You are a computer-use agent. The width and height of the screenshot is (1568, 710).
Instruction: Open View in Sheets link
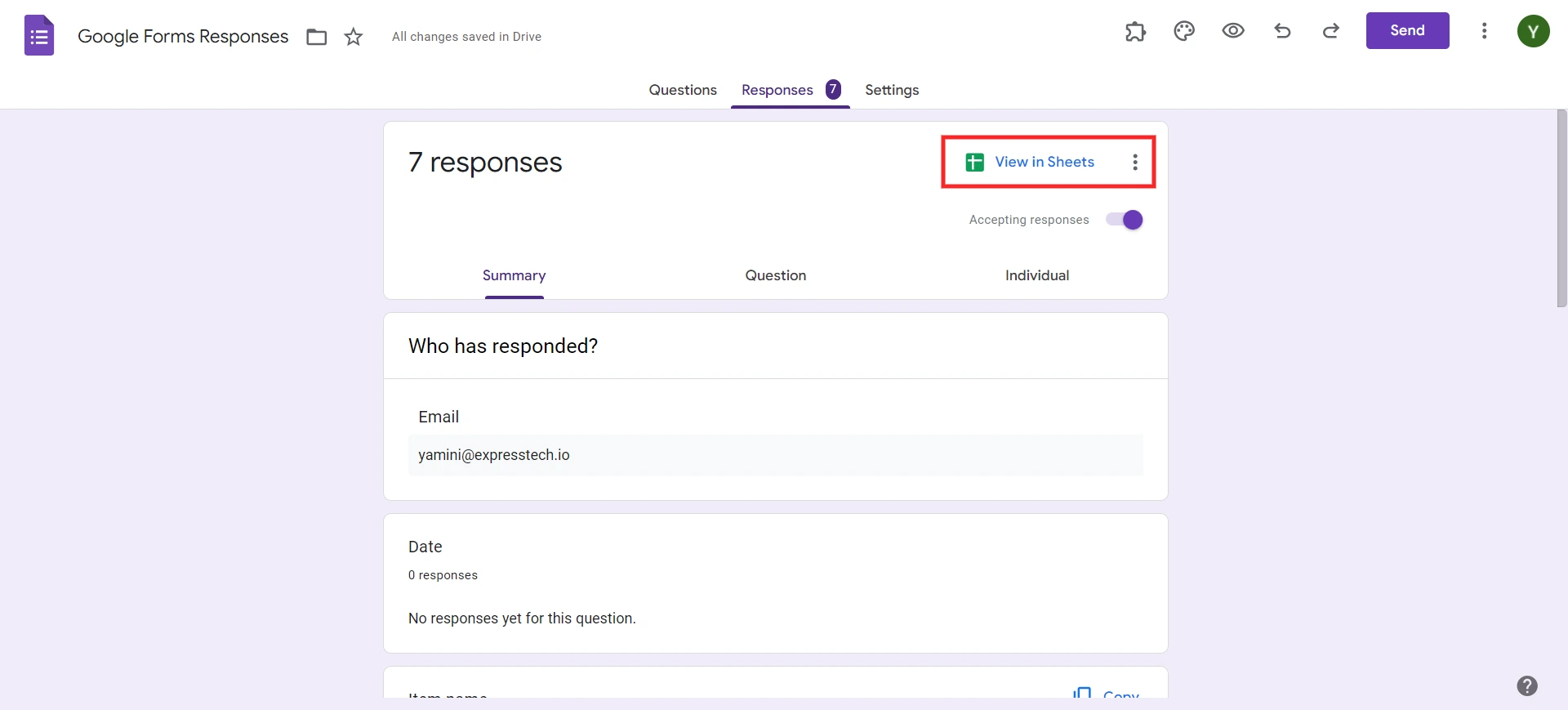point(1045,162)
